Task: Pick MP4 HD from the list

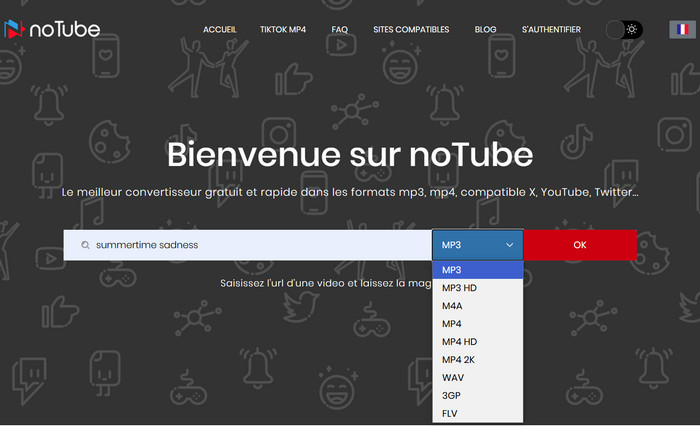Action: [x=459, y=342]
